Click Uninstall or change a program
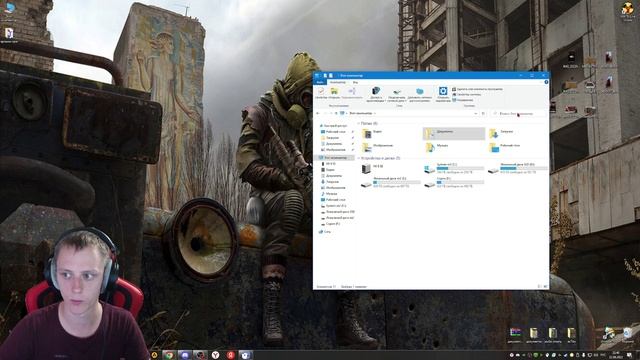Screen dimensions: 640x360 (x=478, y=89)
